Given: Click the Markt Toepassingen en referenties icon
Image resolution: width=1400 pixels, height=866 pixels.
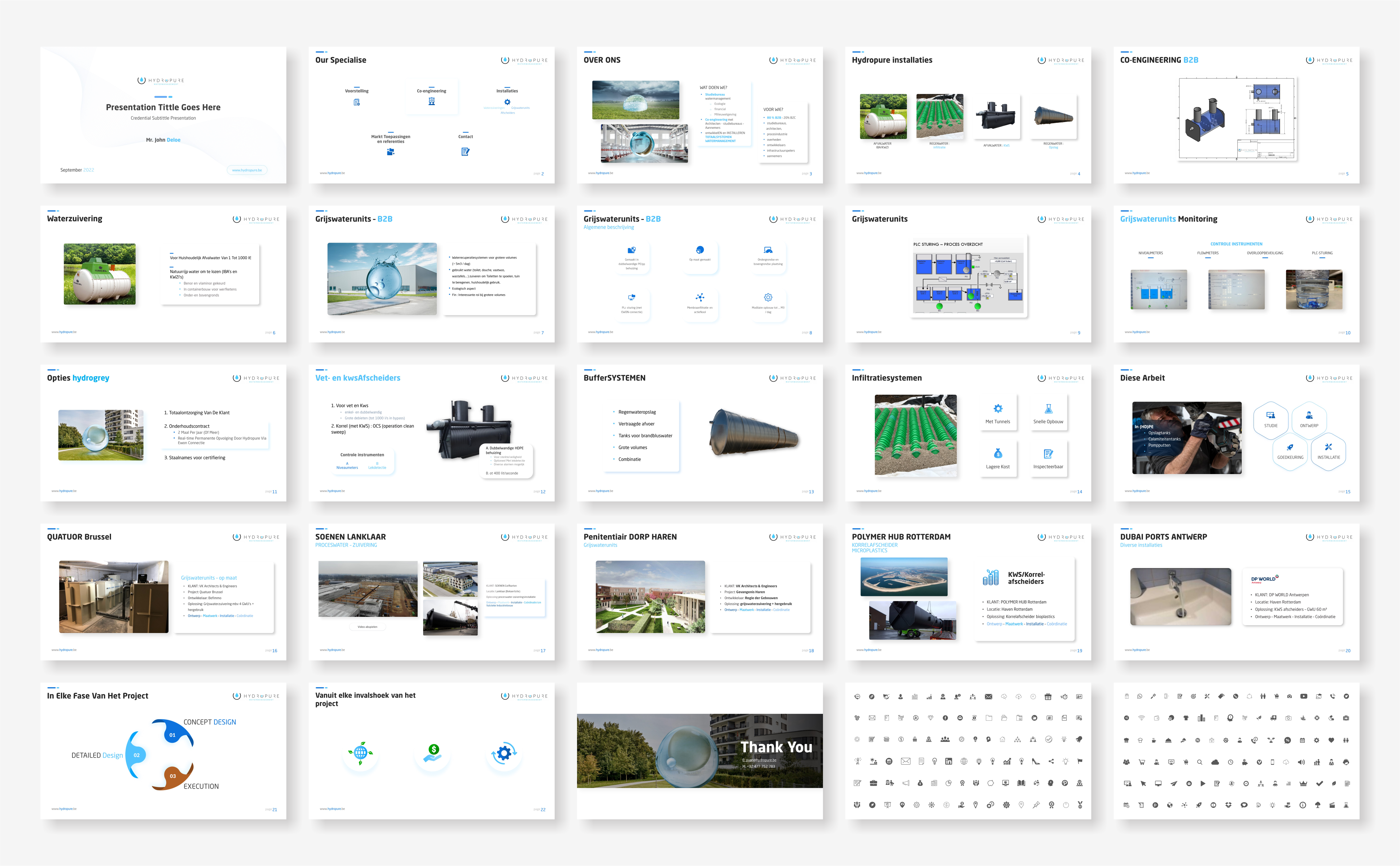Looking at the screenshot, I should point(390,152).
